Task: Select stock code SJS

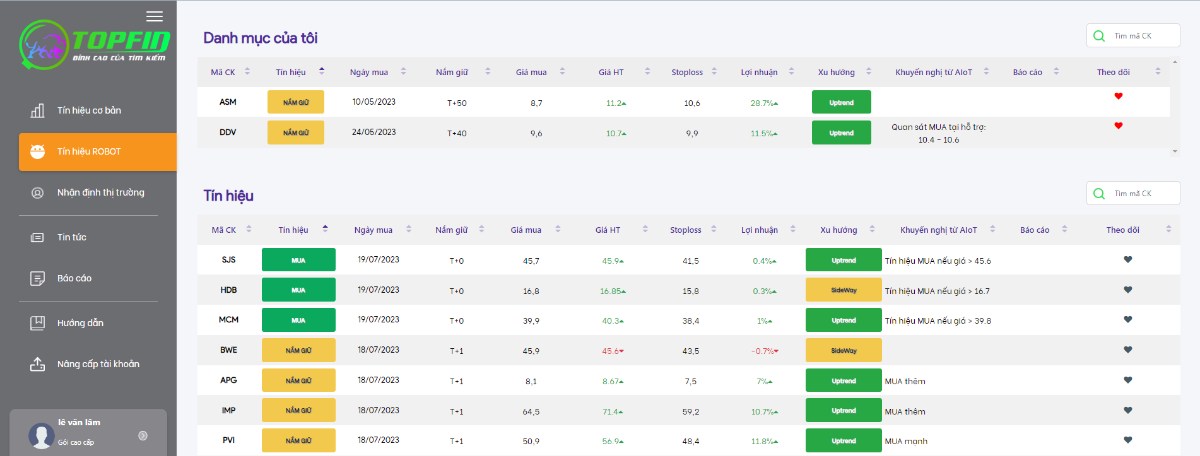Action: (229, 260)
